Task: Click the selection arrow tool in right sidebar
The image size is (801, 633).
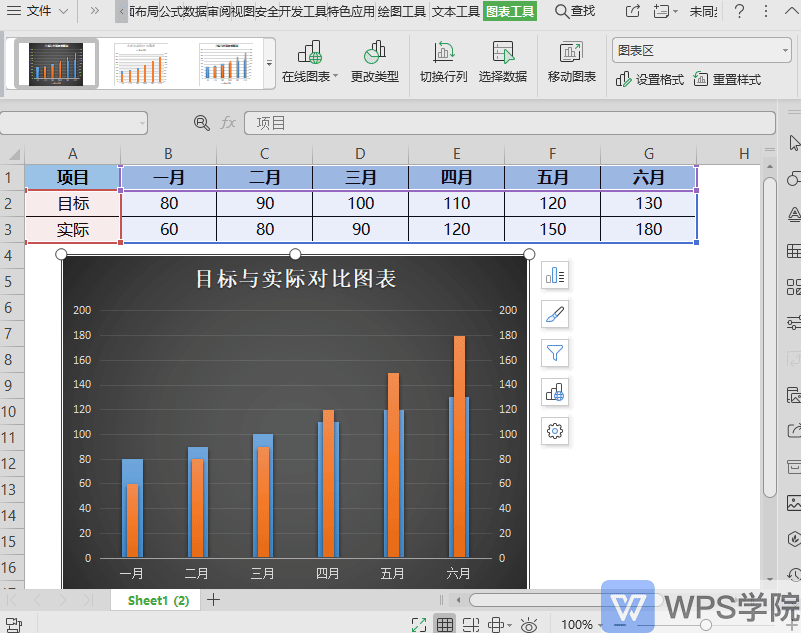Action: pos(793,143)
